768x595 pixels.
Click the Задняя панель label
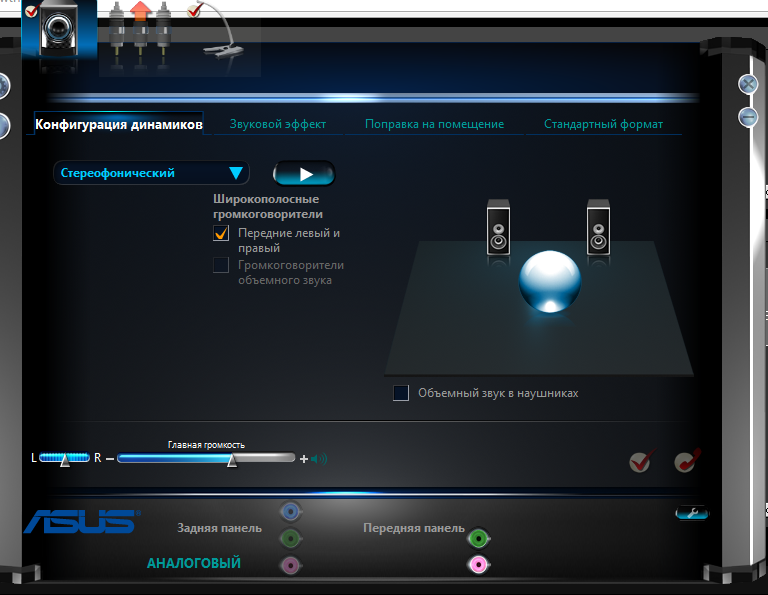219,528
